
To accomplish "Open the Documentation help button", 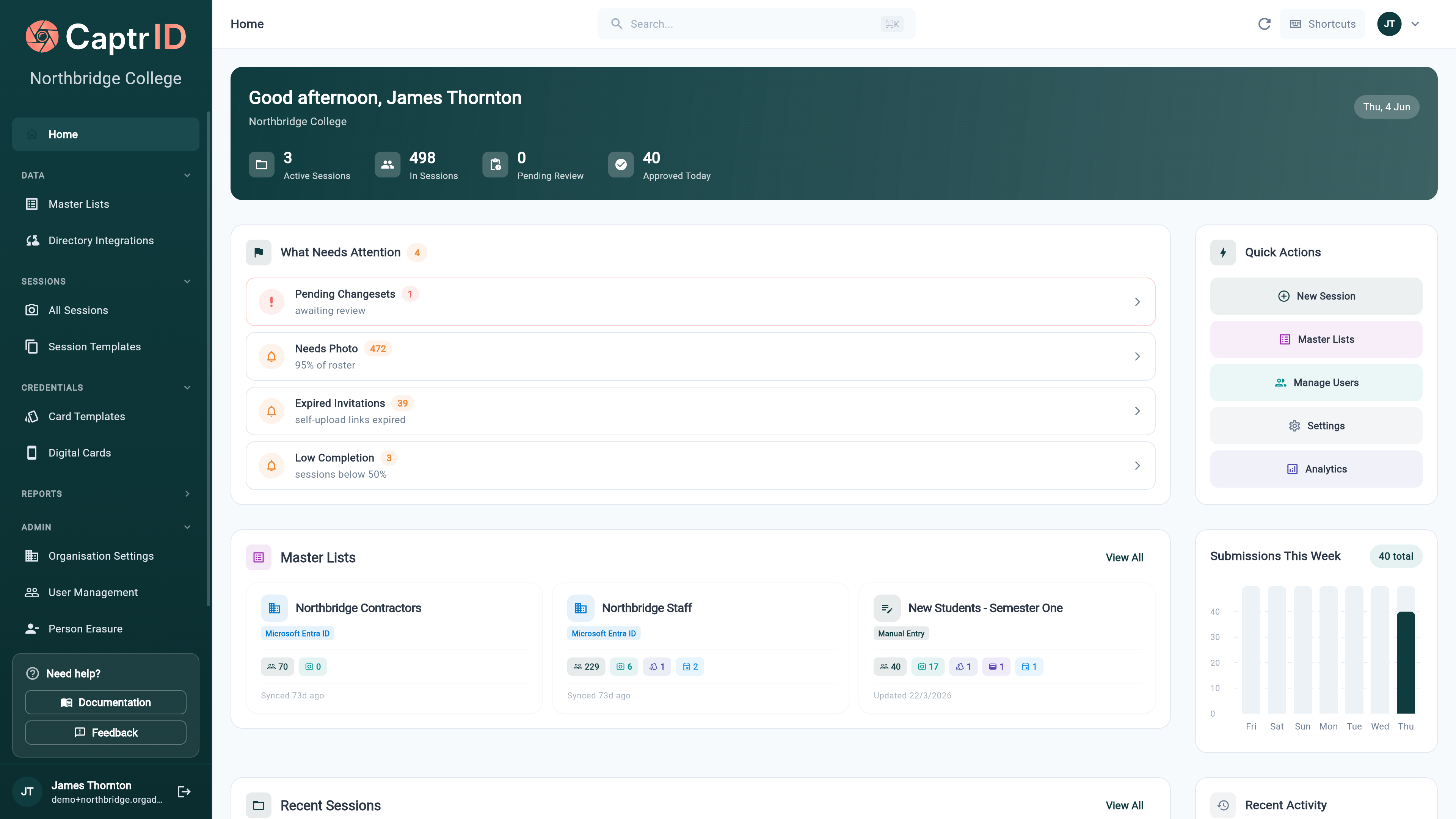I will coord(106,703).
